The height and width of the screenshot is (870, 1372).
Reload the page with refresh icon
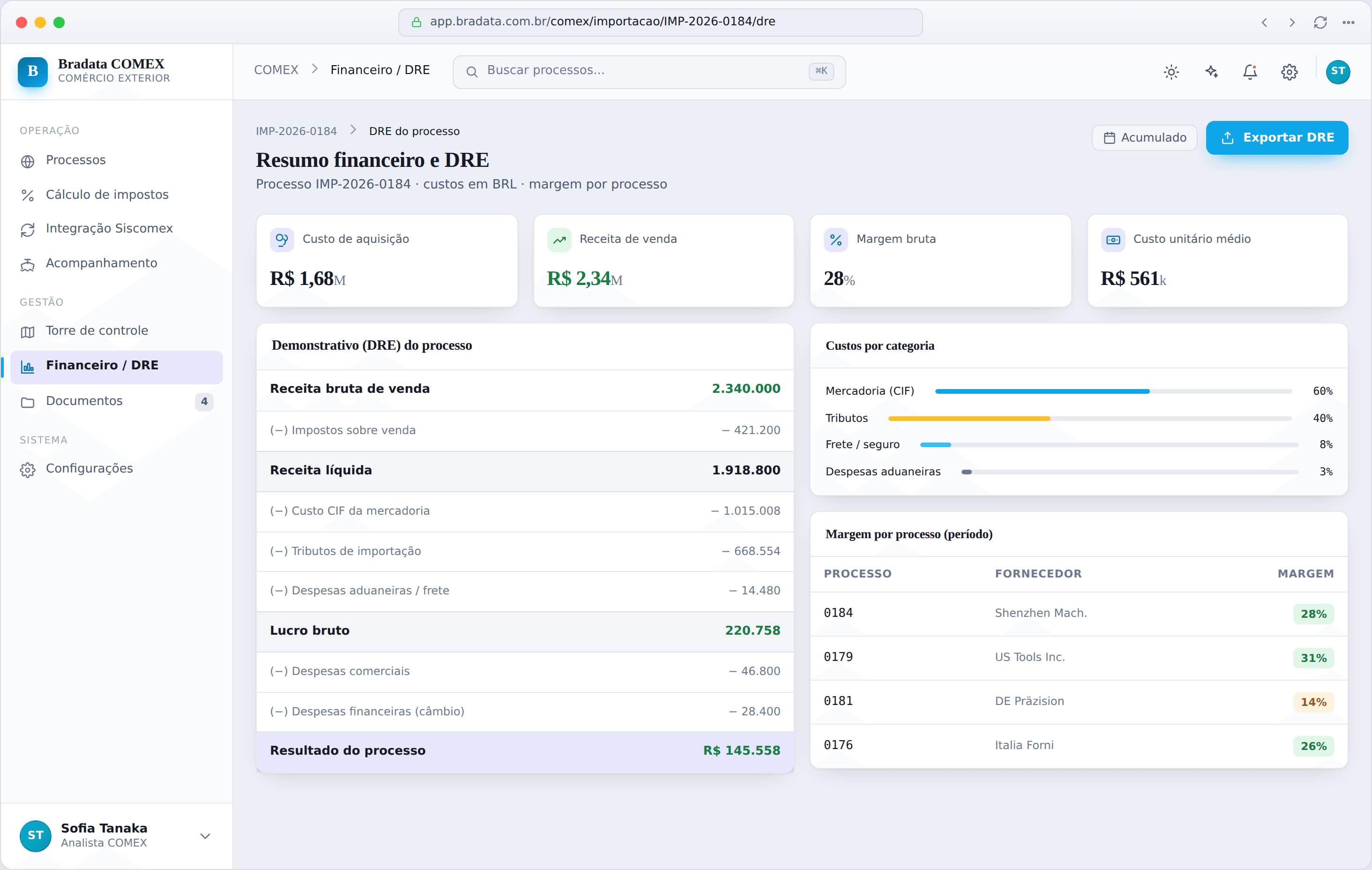1320,22
